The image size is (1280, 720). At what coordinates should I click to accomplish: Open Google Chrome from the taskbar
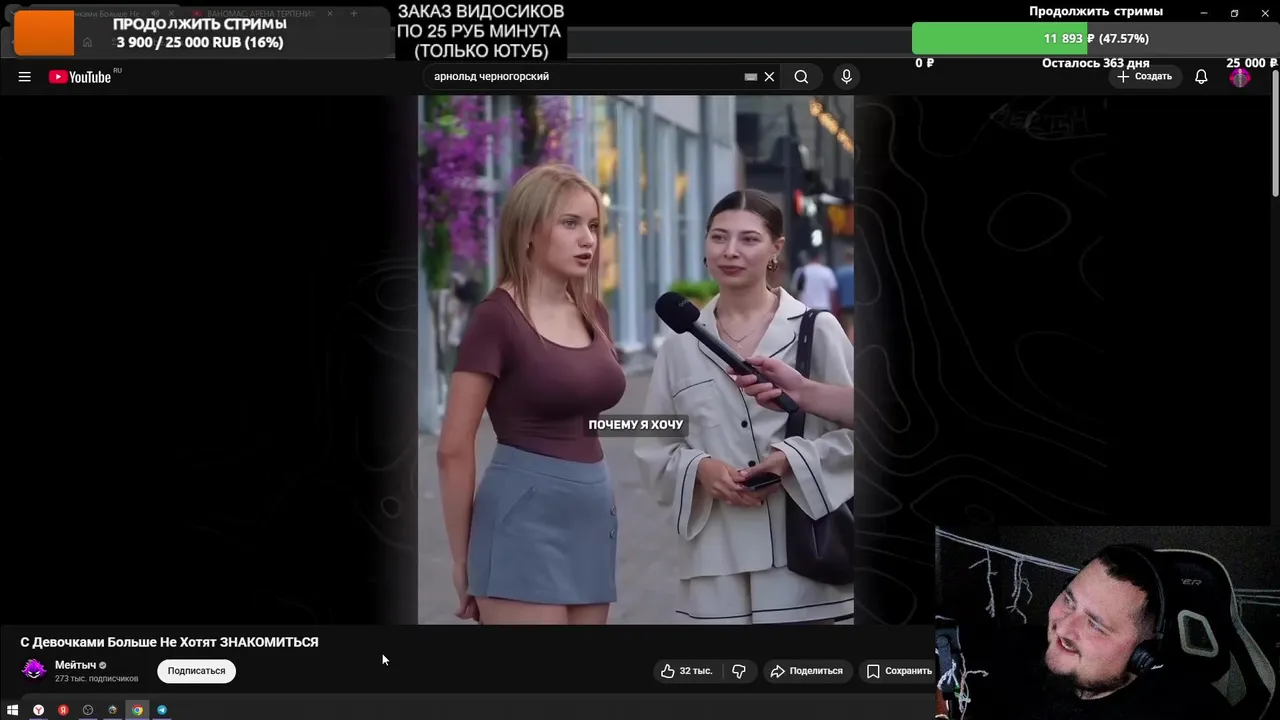[x=137, y=710]
